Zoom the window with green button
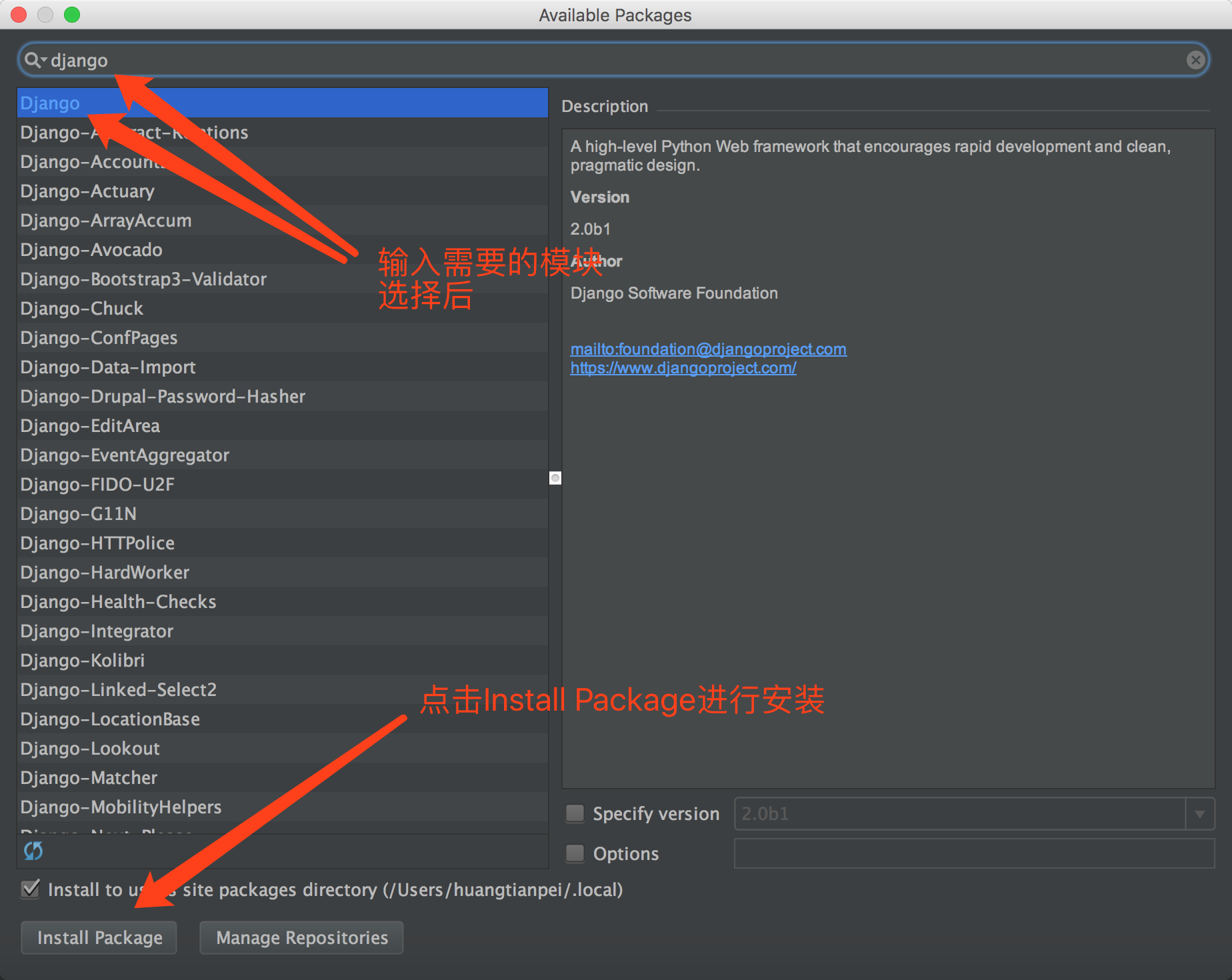The width and height of the screenshot is (1232, 980). coord(72,15)
